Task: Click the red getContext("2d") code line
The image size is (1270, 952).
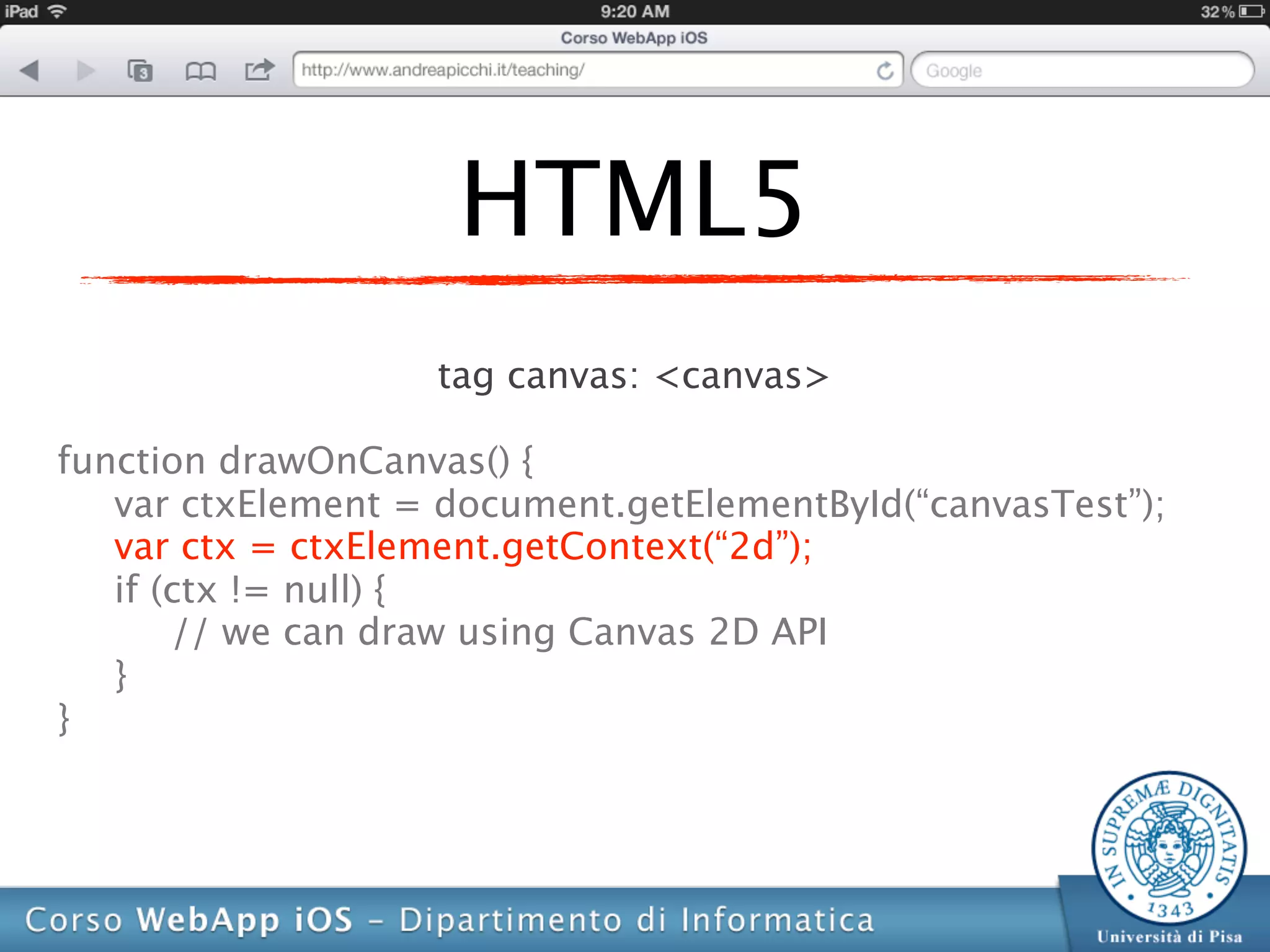Action: pyautogui.click(x=463, y=547)
